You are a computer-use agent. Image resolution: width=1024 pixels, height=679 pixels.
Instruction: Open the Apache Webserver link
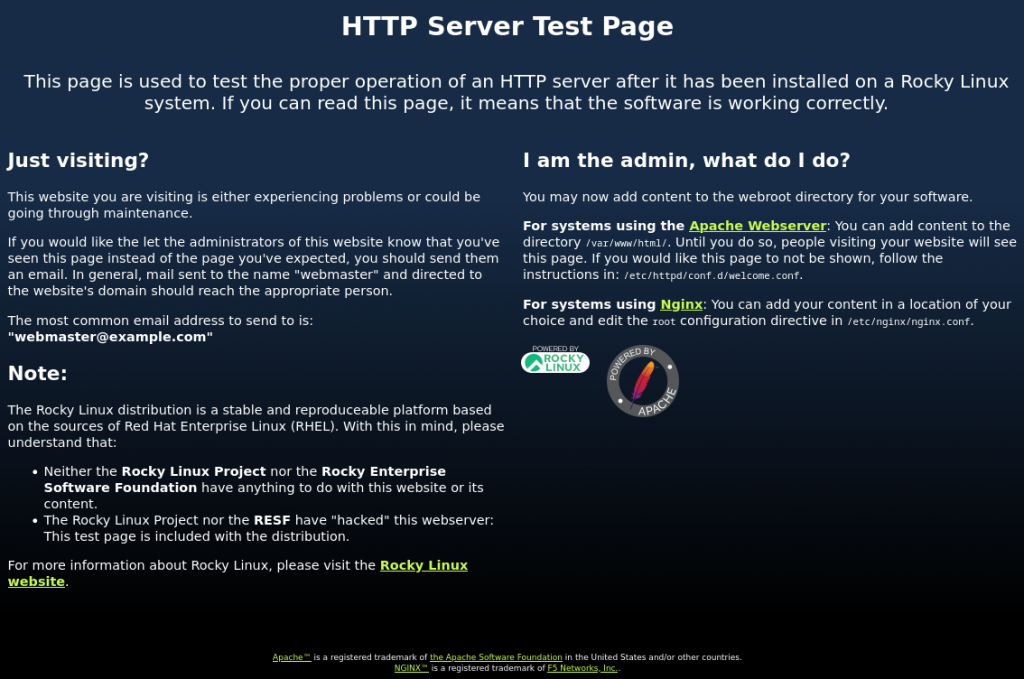(758, 226)
